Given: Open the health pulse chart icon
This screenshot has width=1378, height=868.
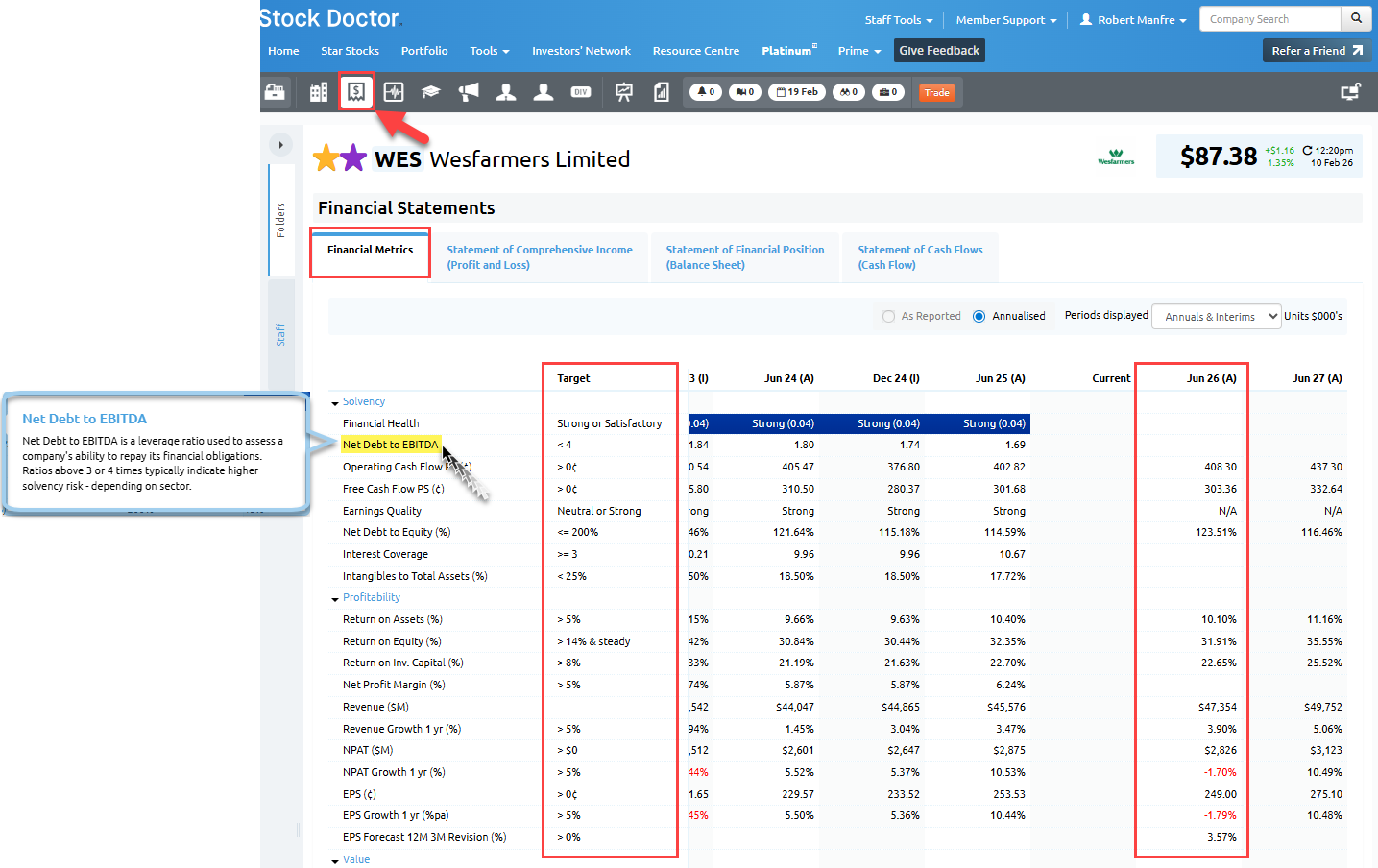Looking at the screenshot, I should tap(394, 92).
